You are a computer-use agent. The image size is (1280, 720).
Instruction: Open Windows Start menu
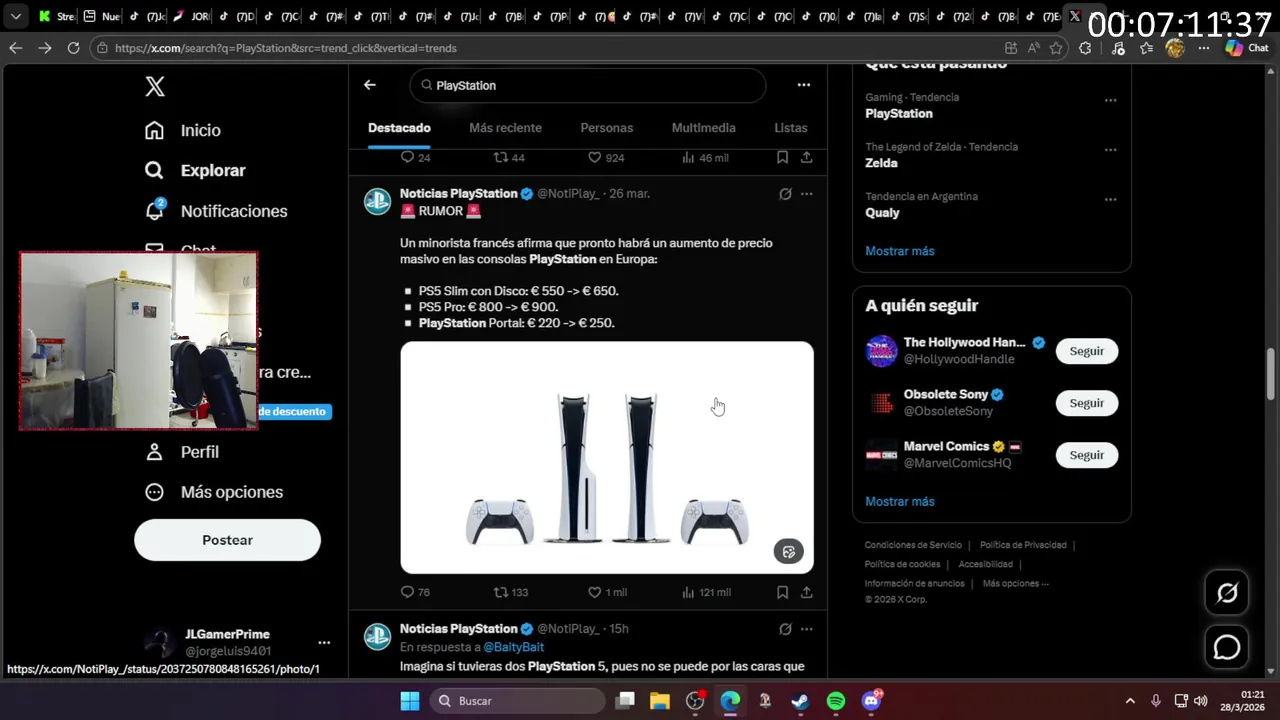[x=410, y=701]
